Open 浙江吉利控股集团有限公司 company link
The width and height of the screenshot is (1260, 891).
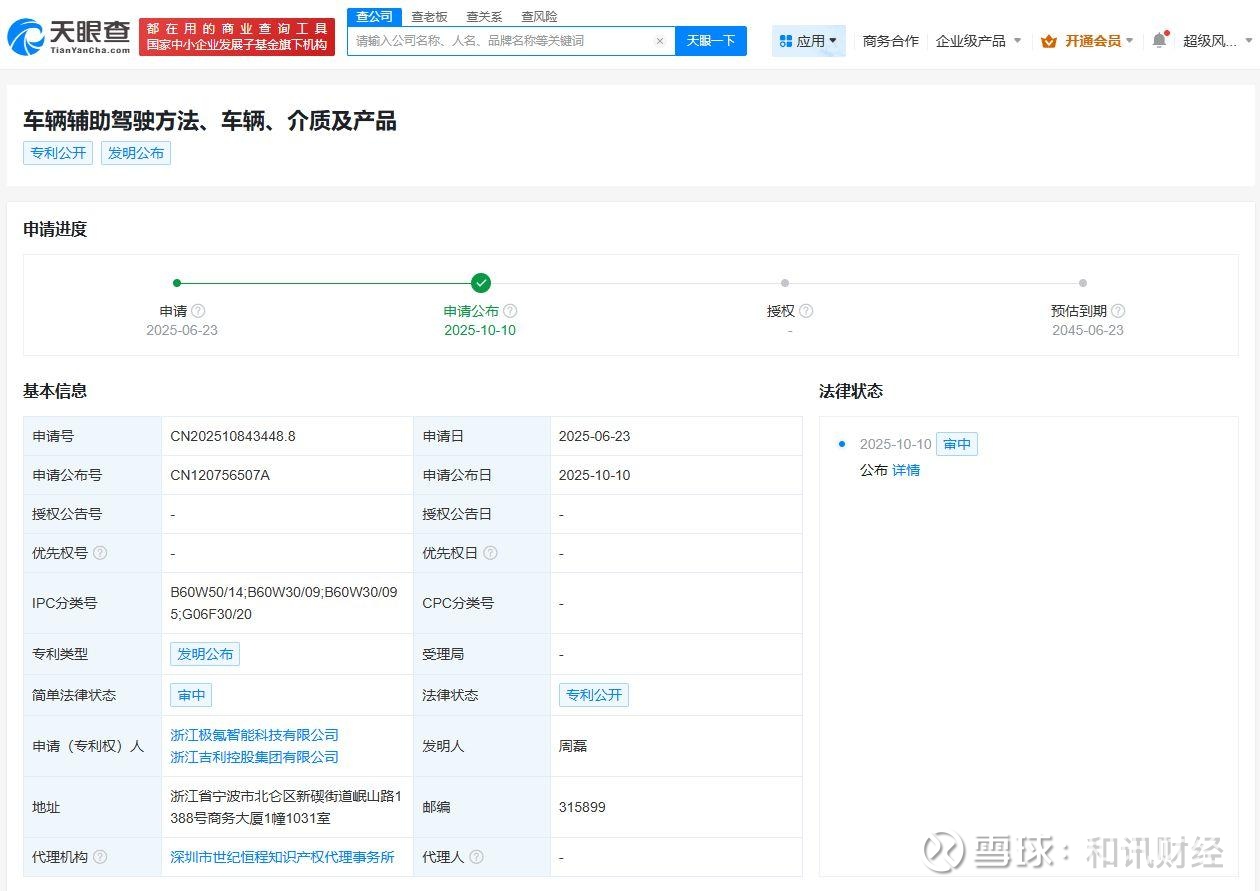(x=254, y=757)
